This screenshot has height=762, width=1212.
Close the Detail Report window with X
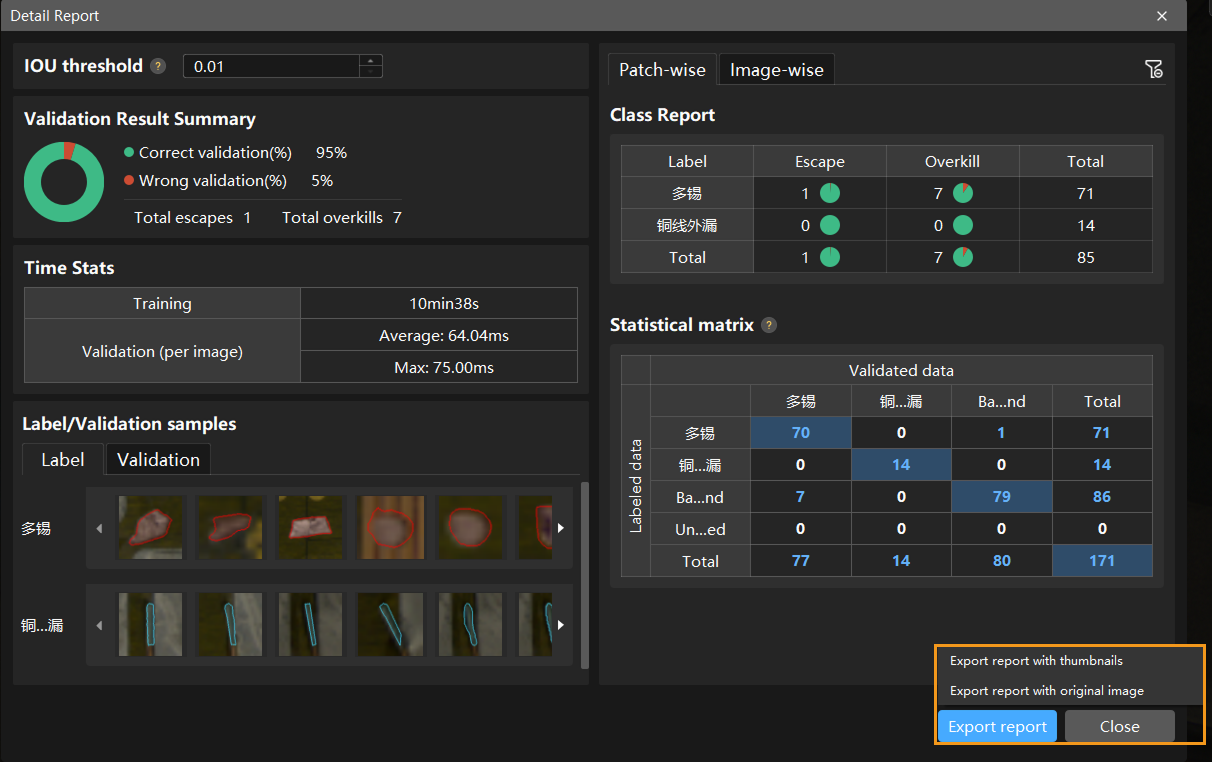(1162, 16)
